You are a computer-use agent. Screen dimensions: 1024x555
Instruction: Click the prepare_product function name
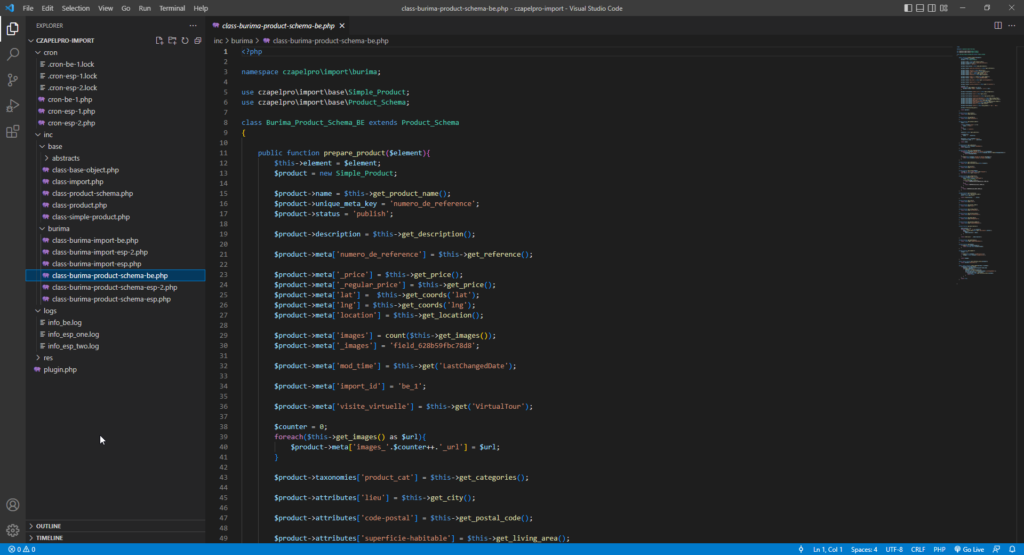(x=355, y=153)
